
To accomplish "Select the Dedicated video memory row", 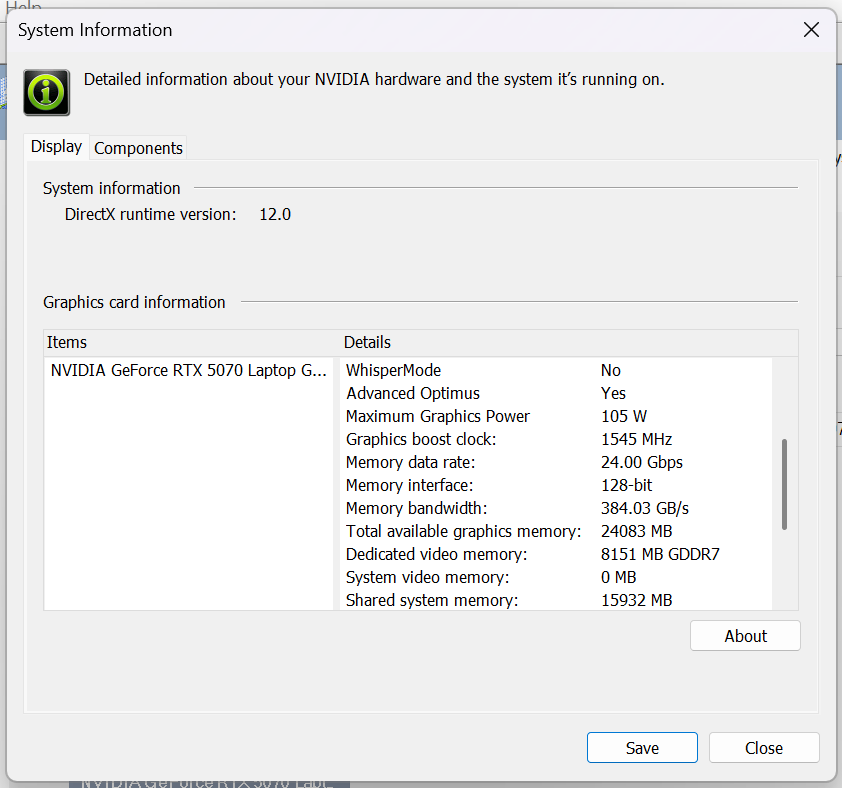I will 556,554.
